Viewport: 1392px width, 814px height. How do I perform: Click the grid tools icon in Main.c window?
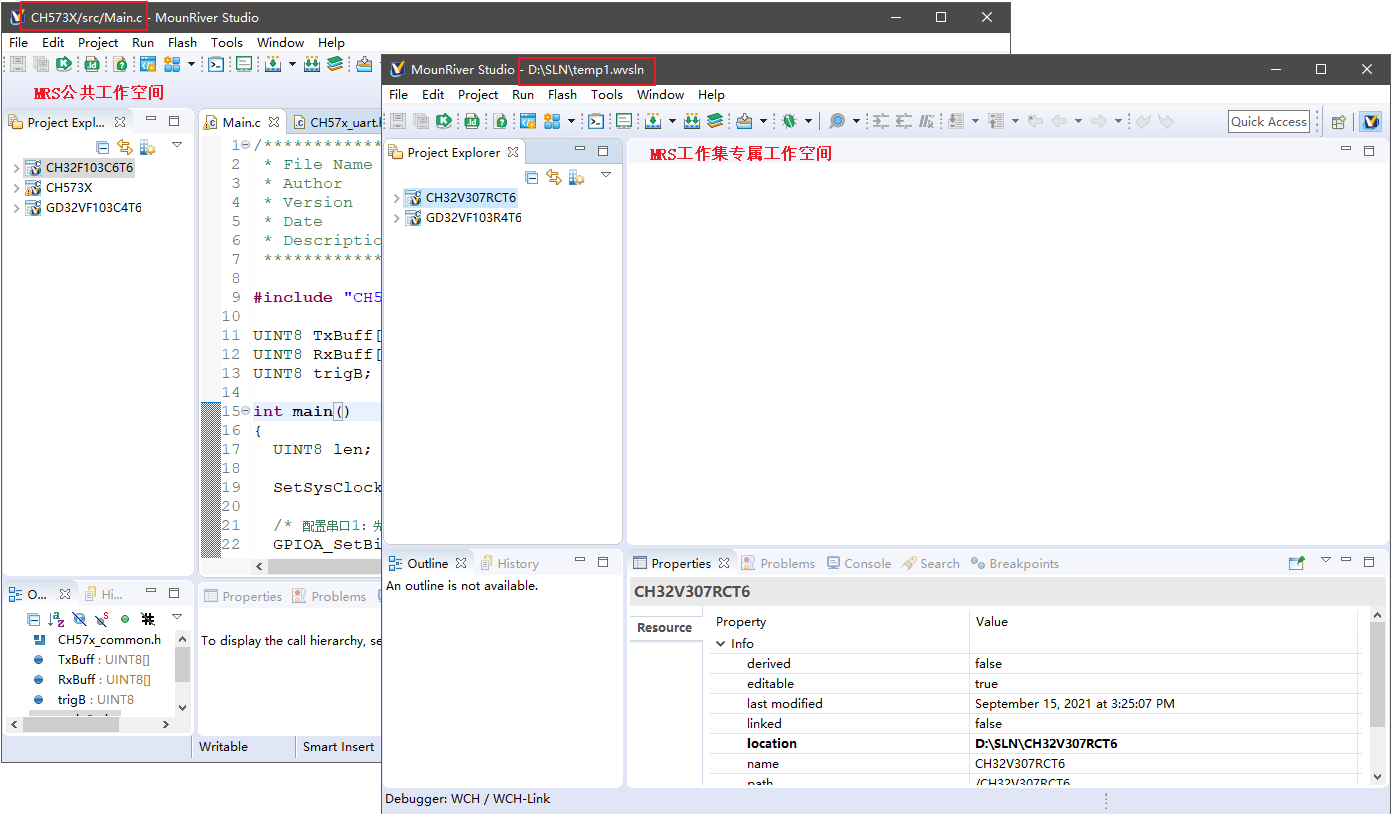[172, 64]
